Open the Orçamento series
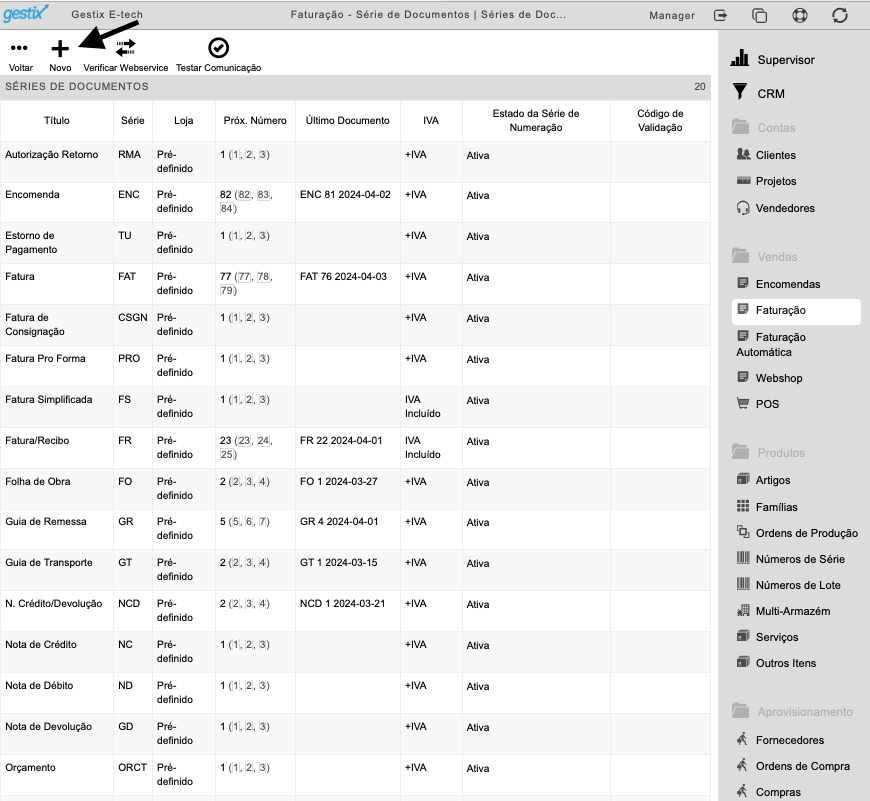The height and width of the screenshot is (801, 870). point(30,768)
